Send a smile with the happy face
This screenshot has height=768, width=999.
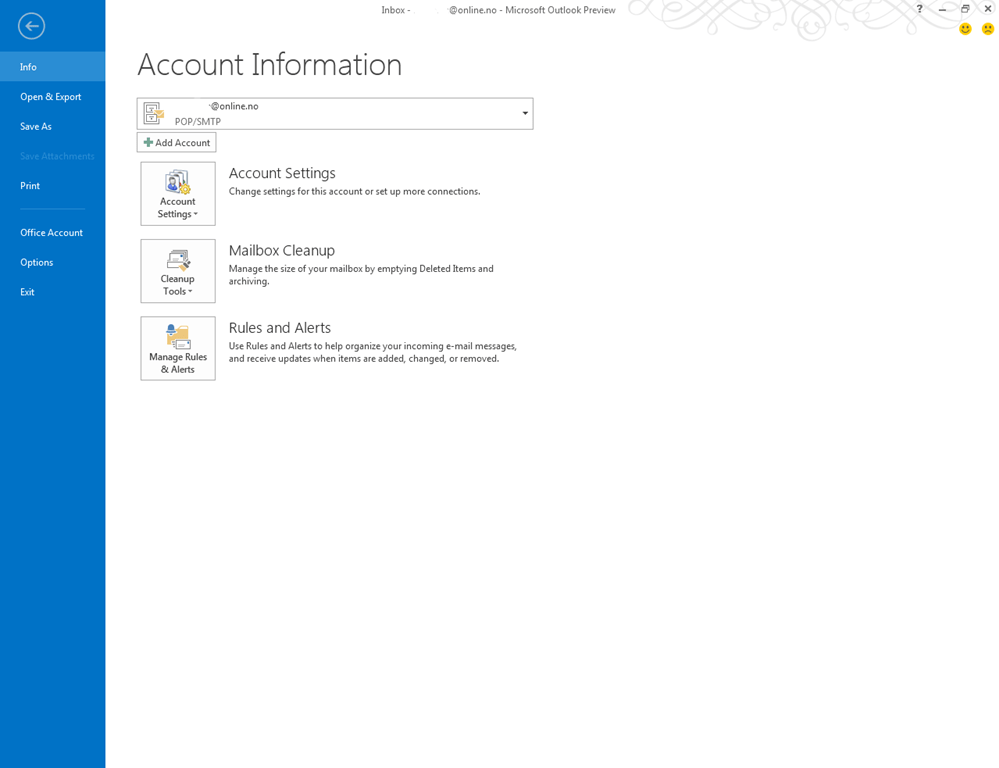point(965,29)
